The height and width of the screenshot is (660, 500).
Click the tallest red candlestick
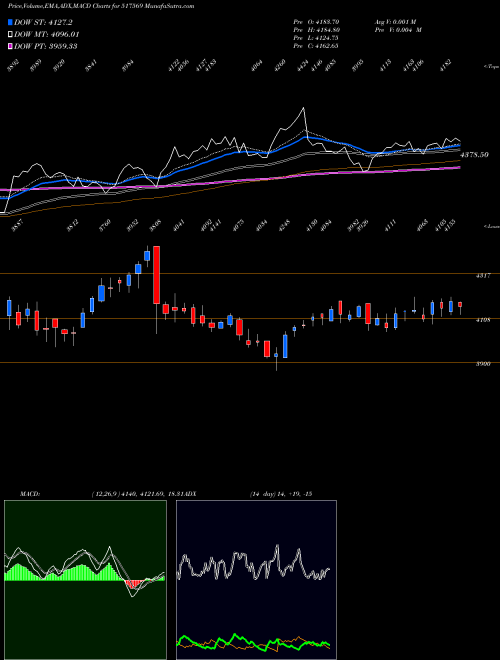(157, 275)
